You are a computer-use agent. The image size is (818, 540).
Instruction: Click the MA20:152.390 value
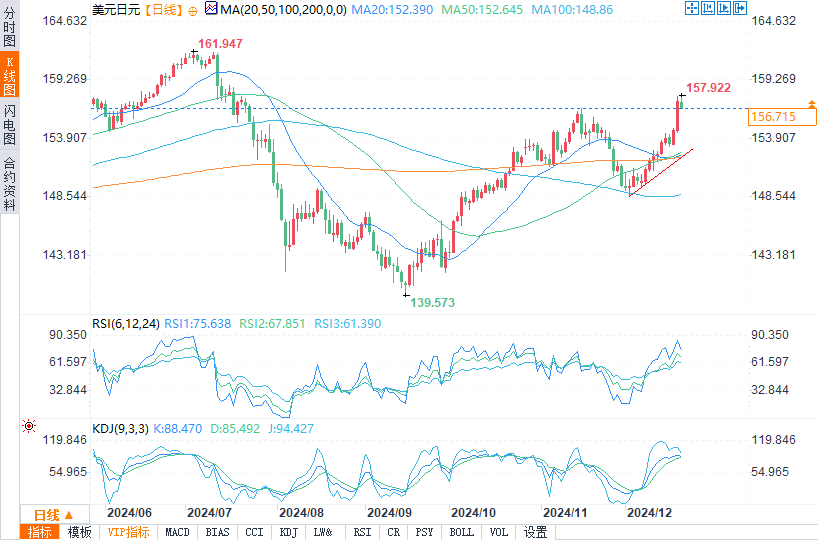(392, 9)
